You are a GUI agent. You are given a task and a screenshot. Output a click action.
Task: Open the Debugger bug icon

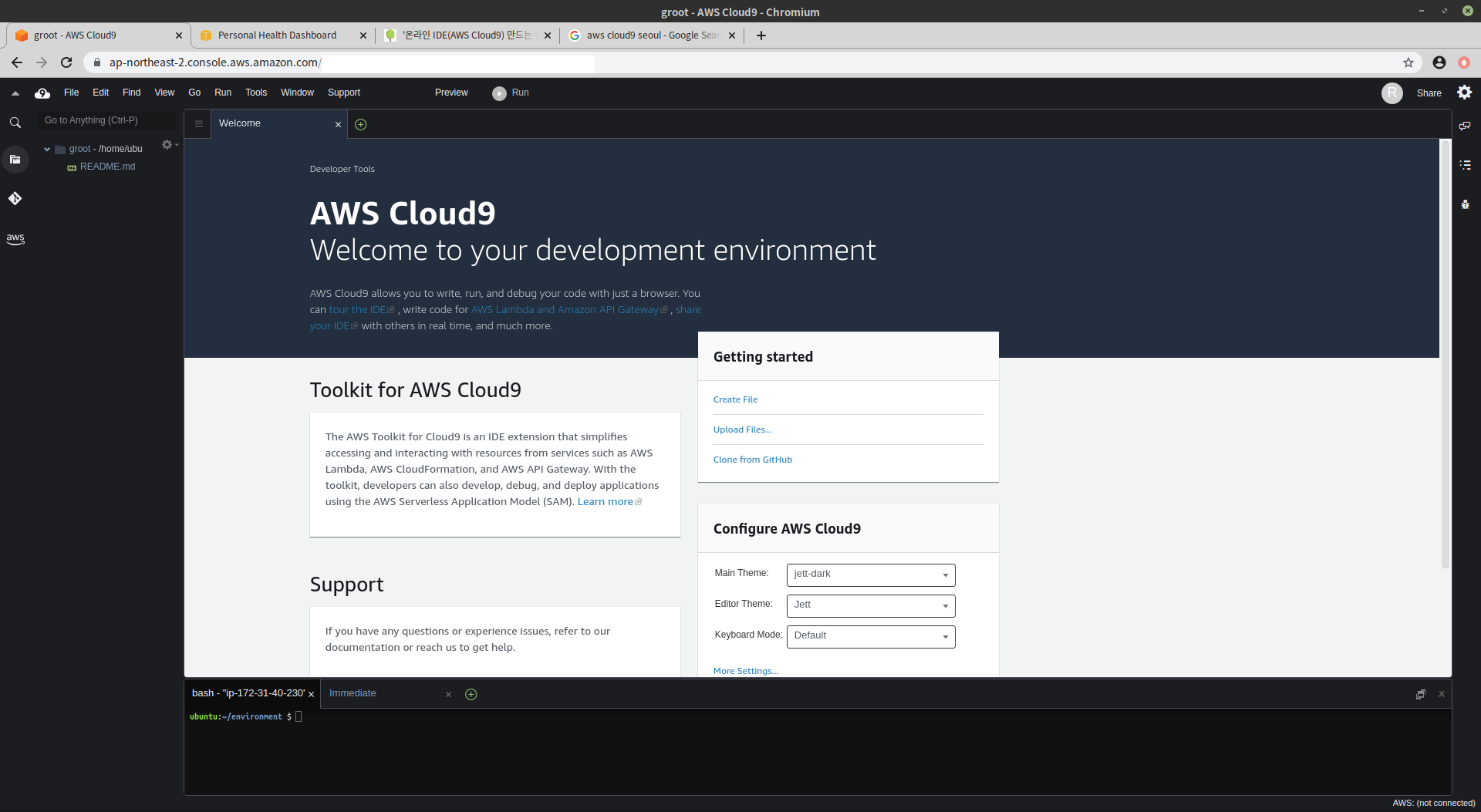tap(1465, 204)
